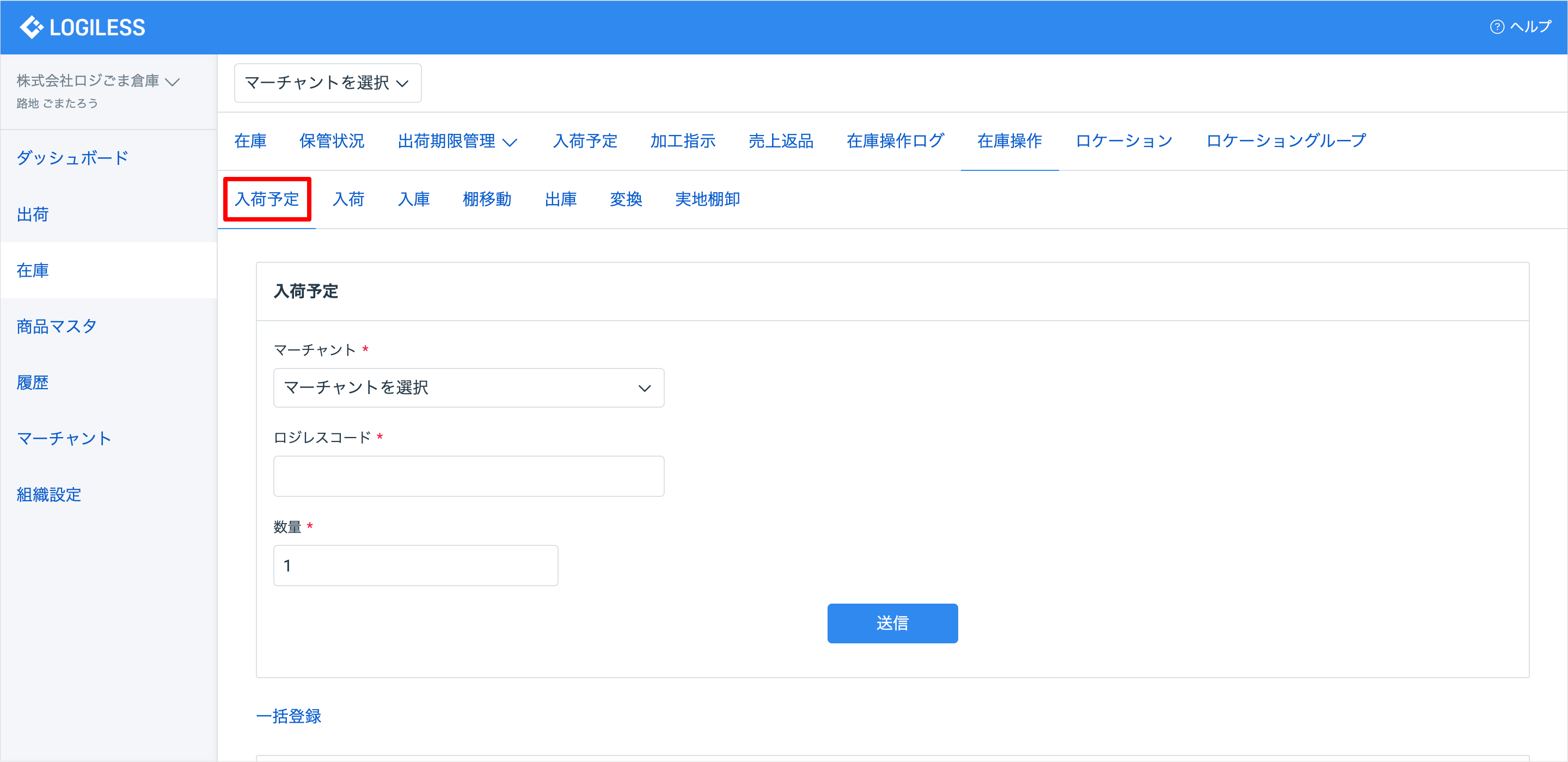
Task: Expand the 株式会社ロジごま倉庫 organization switcher
Action: [x=98, y=81]
